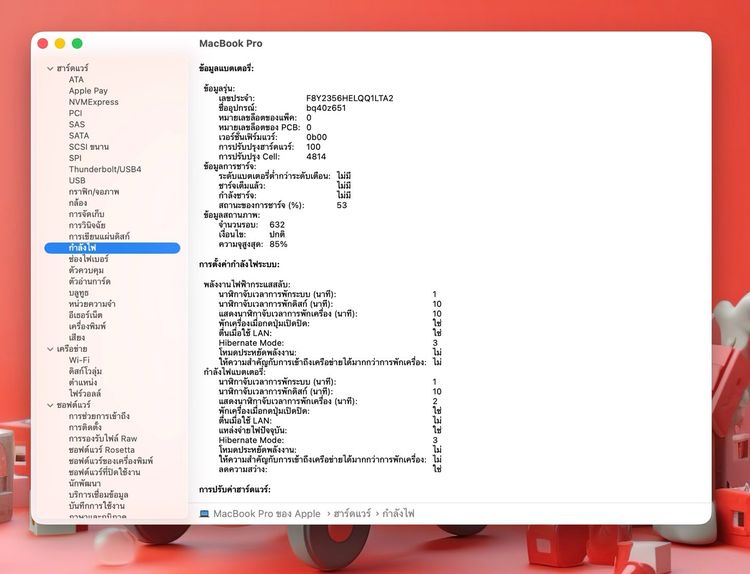Collapse the ฮาร์ดแวร์ section chevron
The width and height of the screenshot is (750, 574).
50,68
